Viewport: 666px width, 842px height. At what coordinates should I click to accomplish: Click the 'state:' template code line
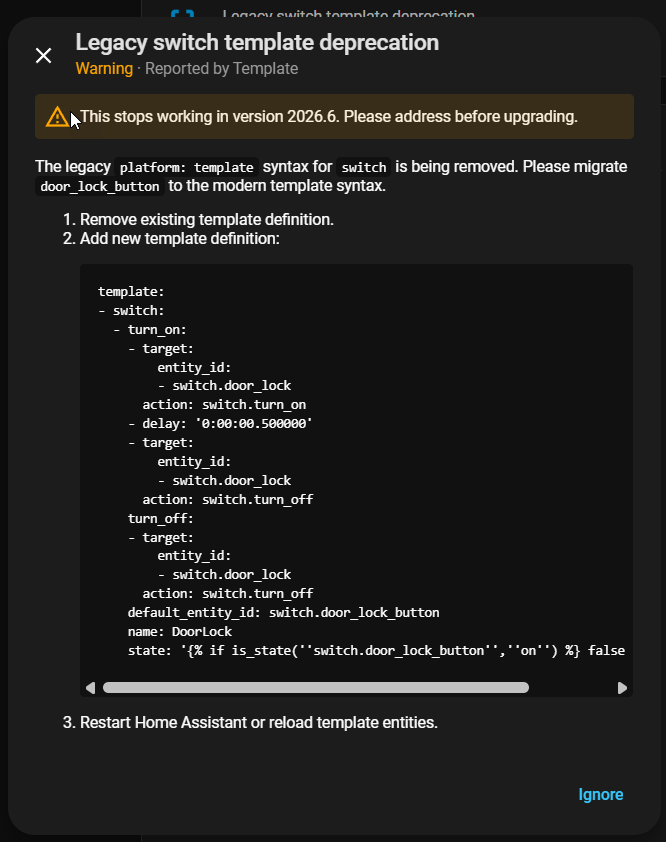[x=376, y=650]
